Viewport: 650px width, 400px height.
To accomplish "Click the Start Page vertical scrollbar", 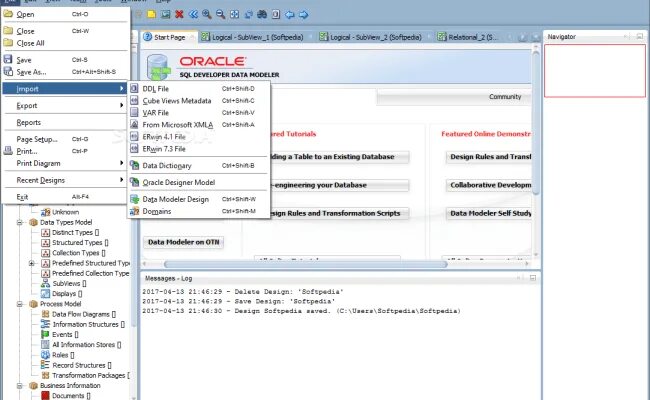I will tap(536, 122).
